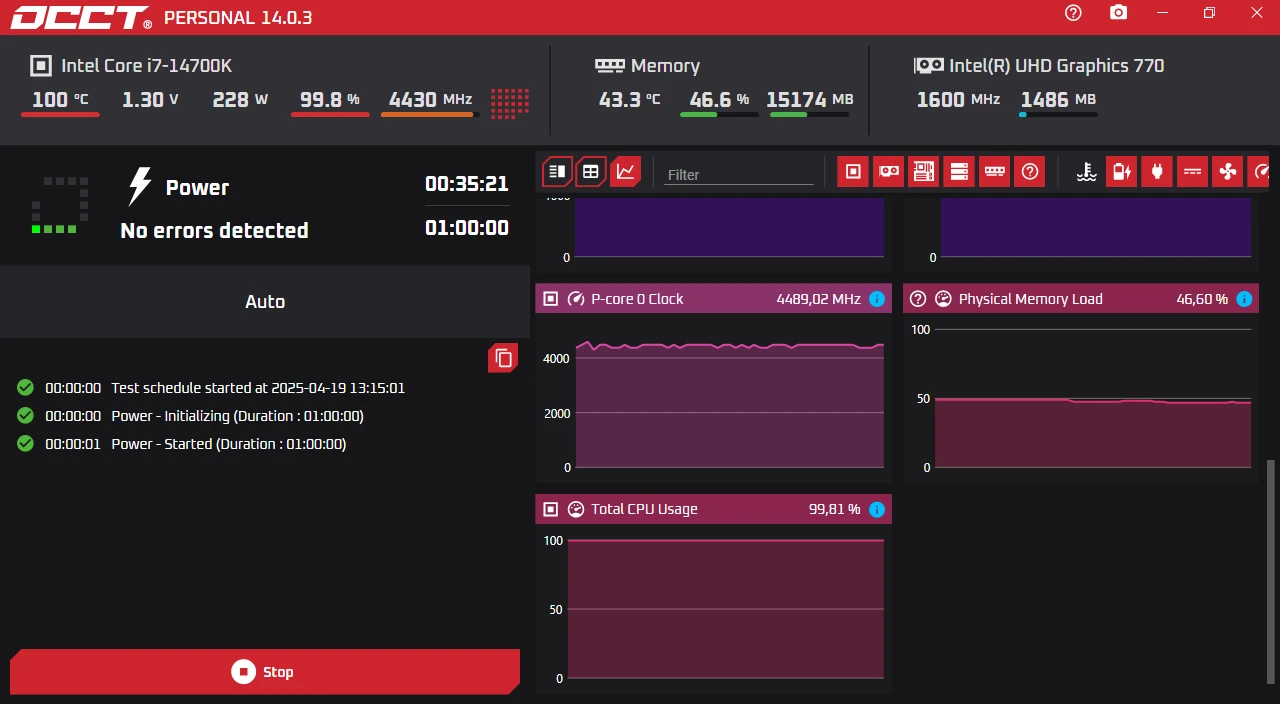This screenshot has width=1280, height=704.
Task: Click CPU icon on P-core 0 Clock header
Action: (x=550, y=299)
